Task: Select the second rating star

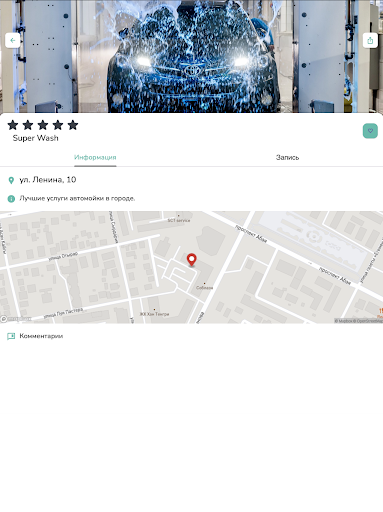Action: [28, 125]
